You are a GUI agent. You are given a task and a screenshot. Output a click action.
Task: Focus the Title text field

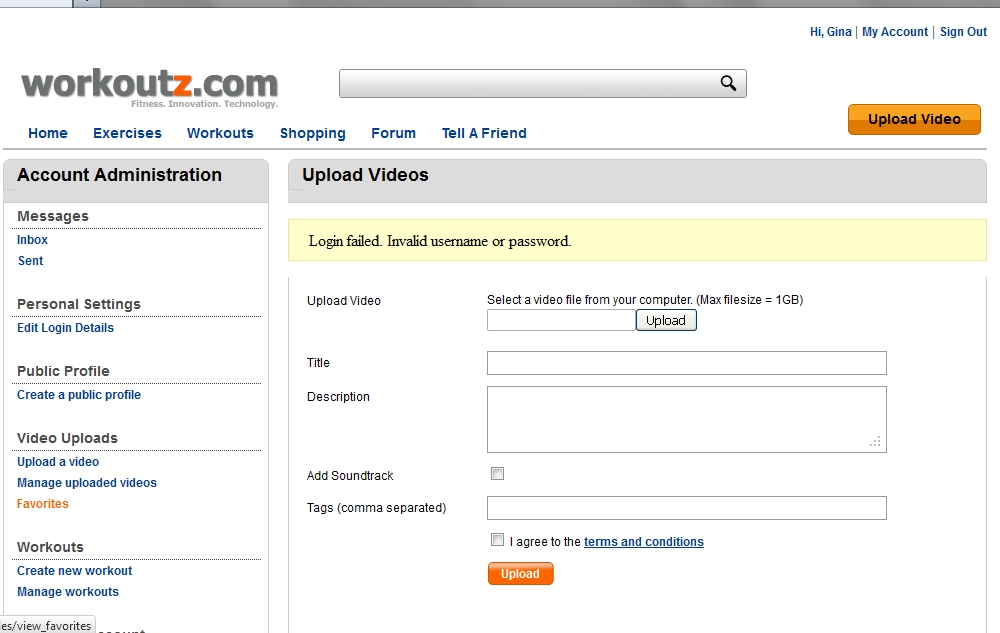pyautogui.click(x=687, y=363)
